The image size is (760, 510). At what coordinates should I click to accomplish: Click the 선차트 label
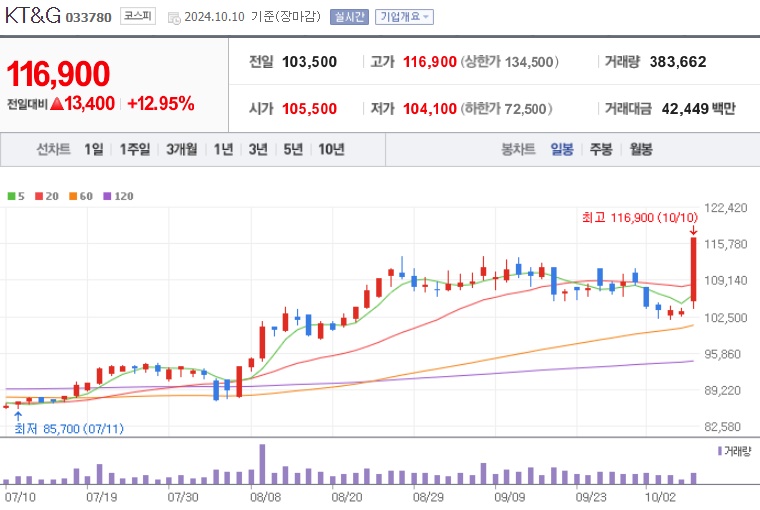pyautogui.click(x=53, y=149)
